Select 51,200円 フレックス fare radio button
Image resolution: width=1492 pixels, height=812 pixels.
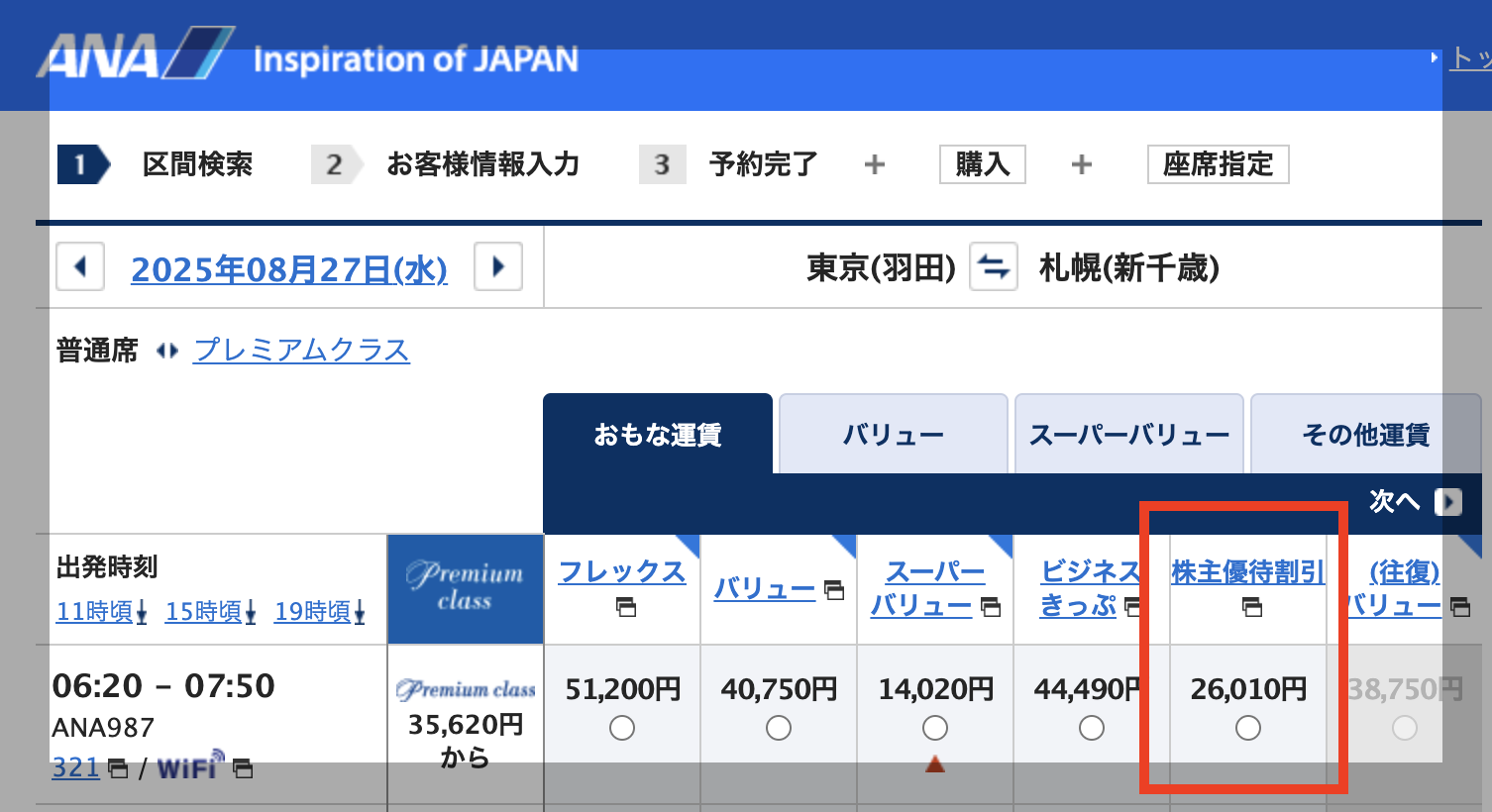622,729
